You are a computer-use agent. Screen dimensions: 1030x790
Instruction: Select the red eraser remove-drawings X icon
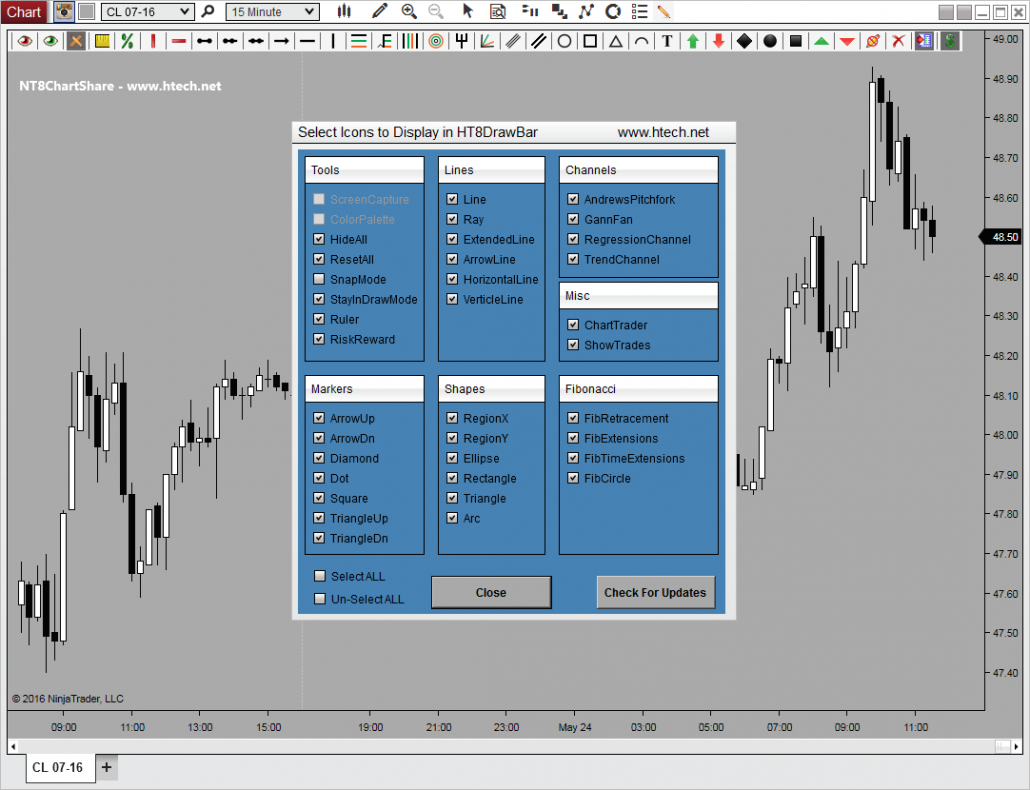point(898,41)
